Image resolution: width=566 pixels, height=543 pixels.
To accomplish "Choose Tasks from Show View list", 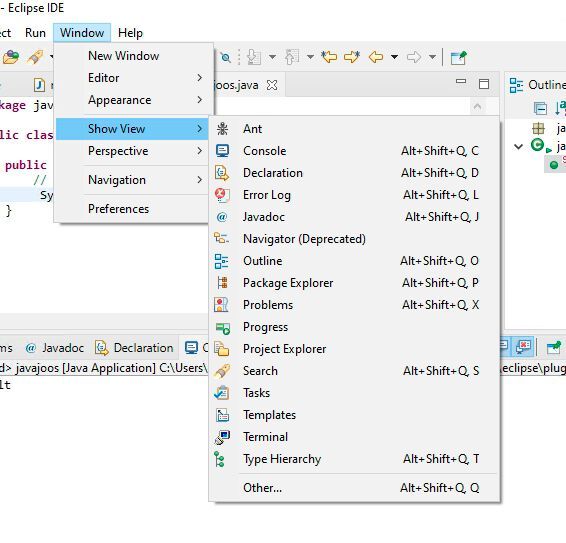I will (x=354, y=393).
